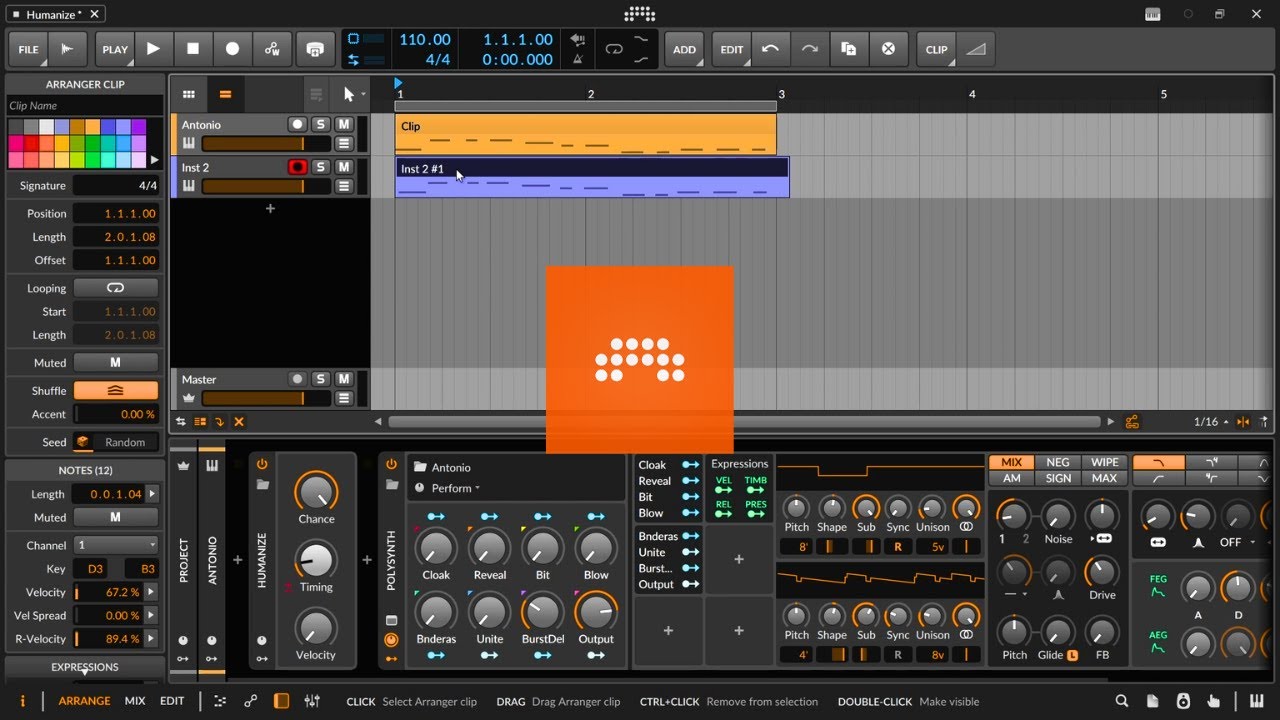Arm record on Inst 2 track
This screenshot has height=720, width=1280.
coord(297,167)
